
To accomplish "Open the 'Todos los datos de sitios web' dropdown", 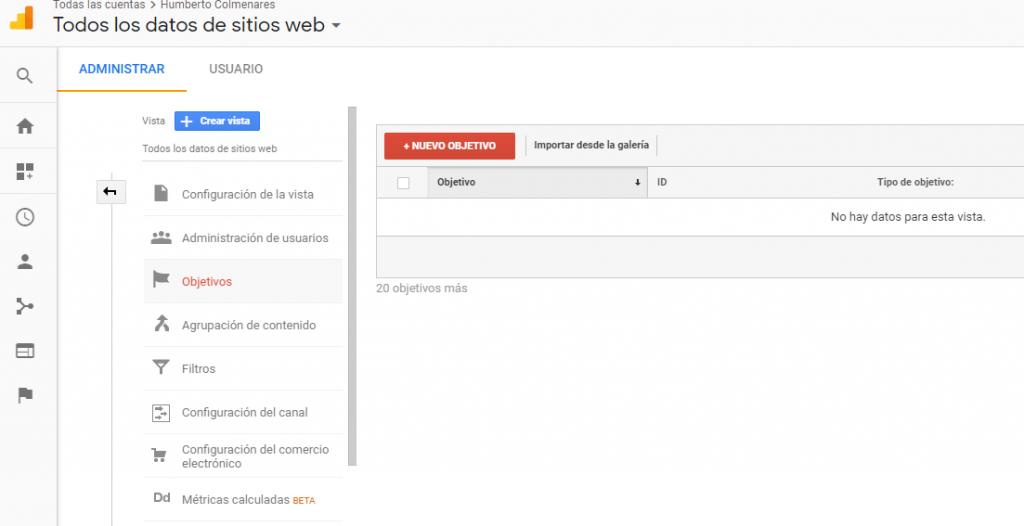I will 196,25.
